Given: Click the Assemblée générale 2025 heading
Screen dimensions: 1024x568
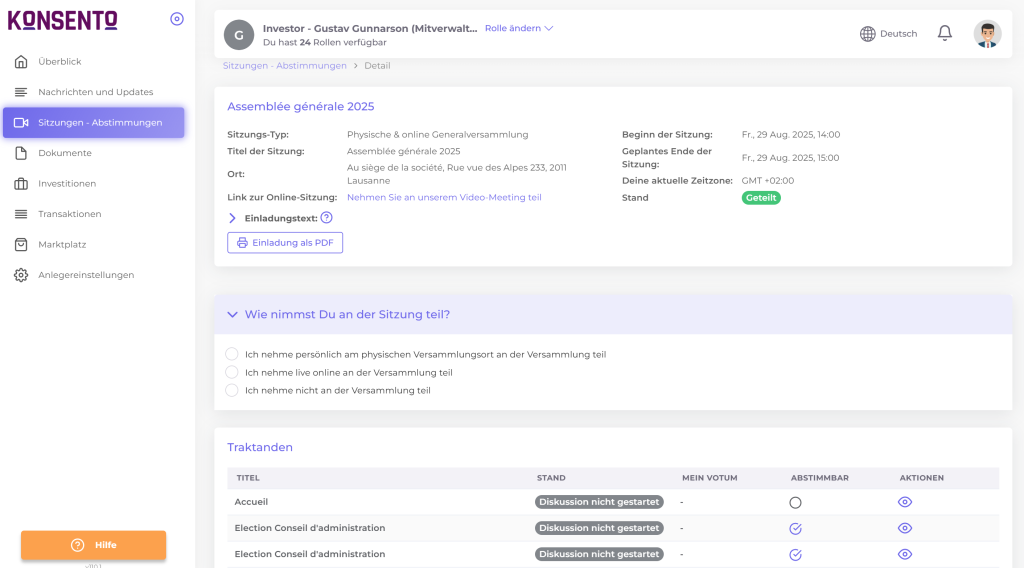Looking at the screenshot, I should [300, 106].
